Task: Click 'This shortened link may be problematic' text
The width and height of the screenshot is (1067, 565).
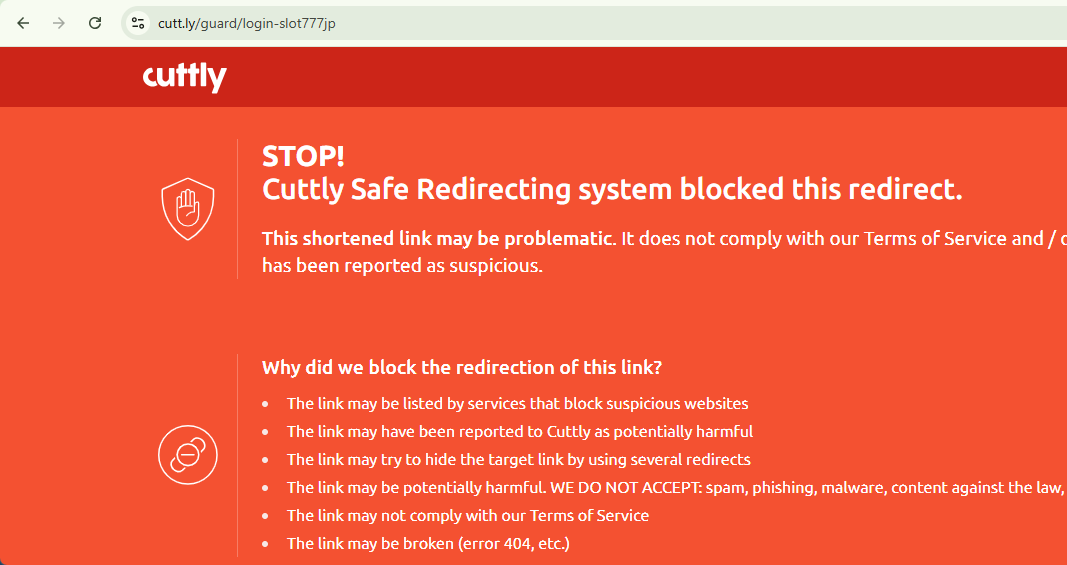Action: [438, 238]
